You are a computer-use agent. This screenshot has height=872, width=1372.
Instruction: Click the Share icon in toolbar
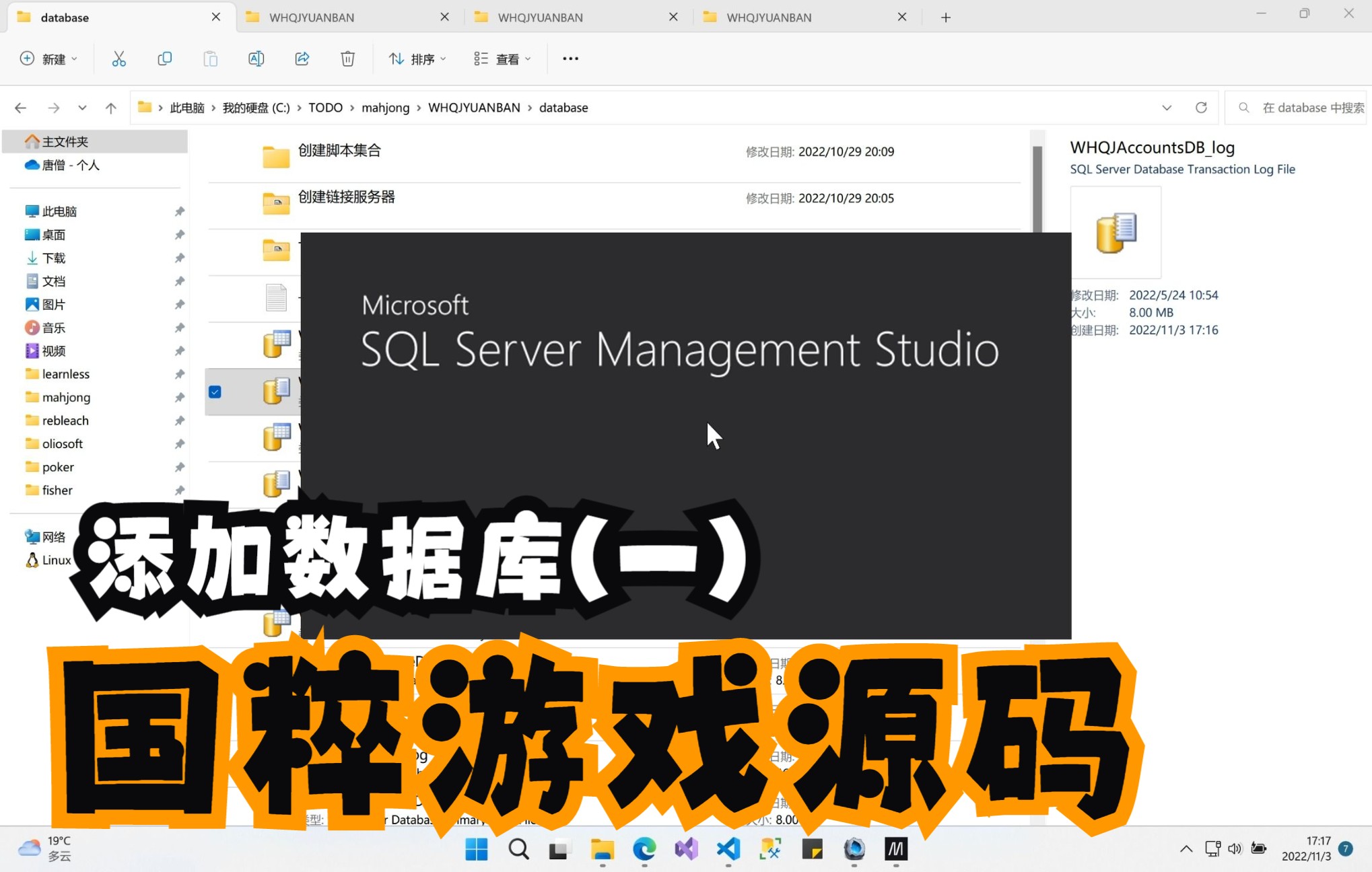coord(302,59)
